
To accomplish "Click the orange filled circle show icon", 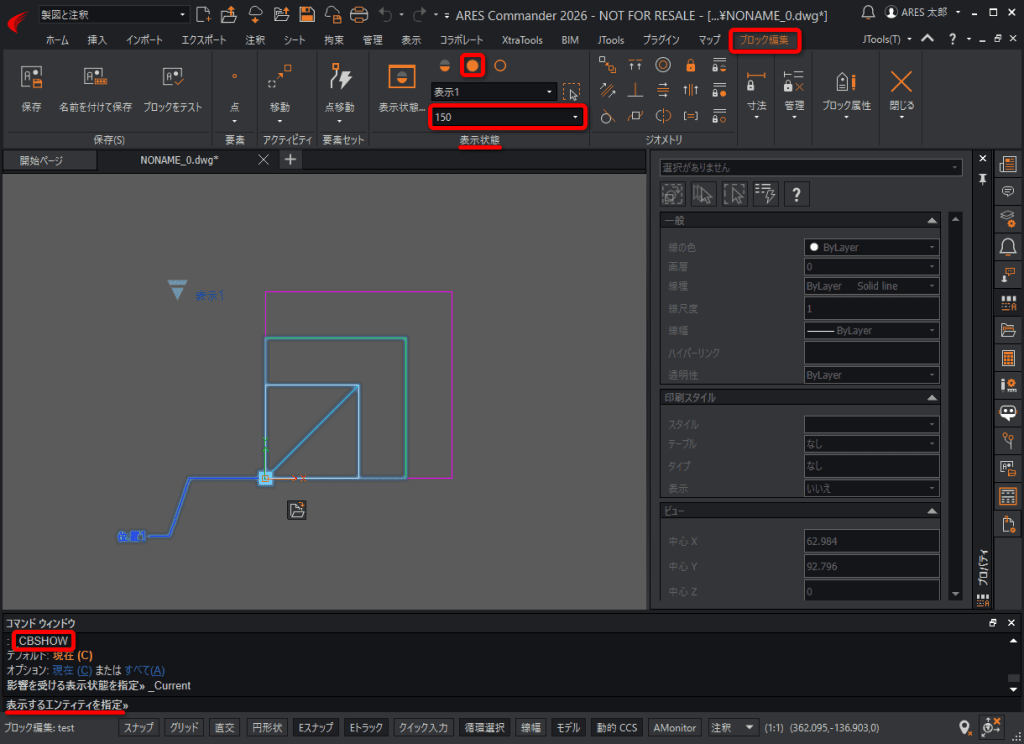I will (x=472, y=65).
